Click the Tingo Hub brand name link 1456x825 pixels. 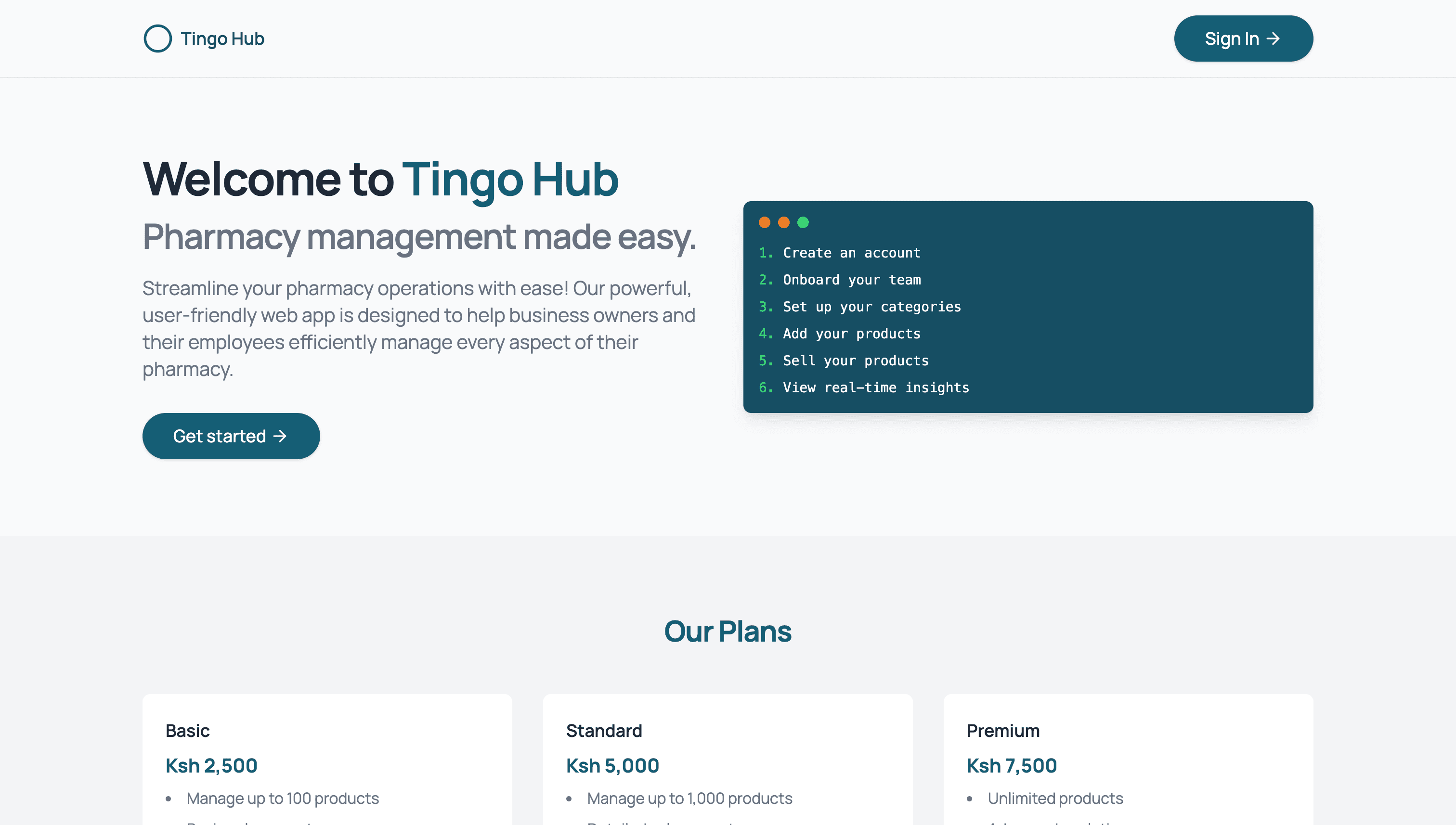222,39
